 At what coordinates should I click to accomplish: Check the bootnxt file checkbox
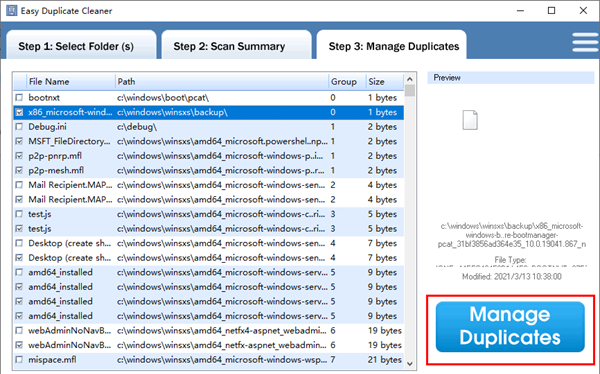point(19,98)
